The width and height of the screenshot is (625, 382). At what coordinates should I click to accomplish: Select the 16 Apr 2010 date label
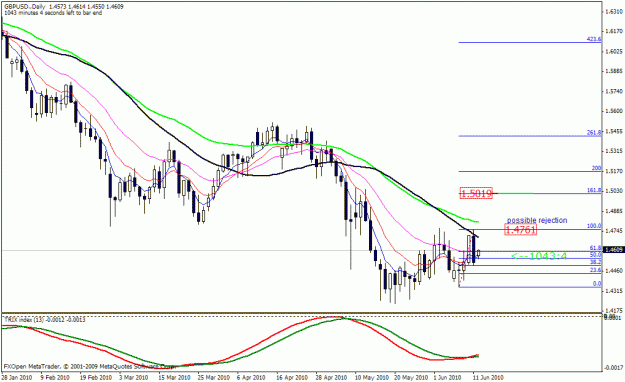click(x=292, y=377)
